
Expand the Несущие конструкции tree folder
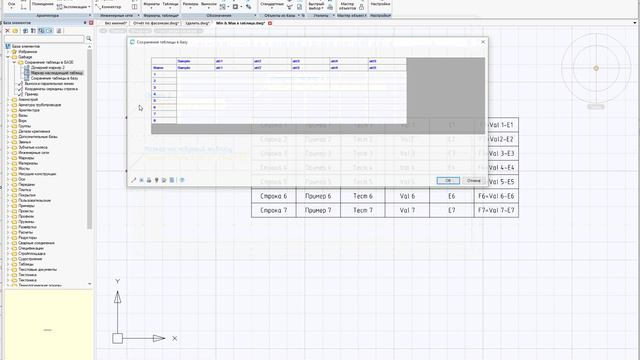[8, 174]
